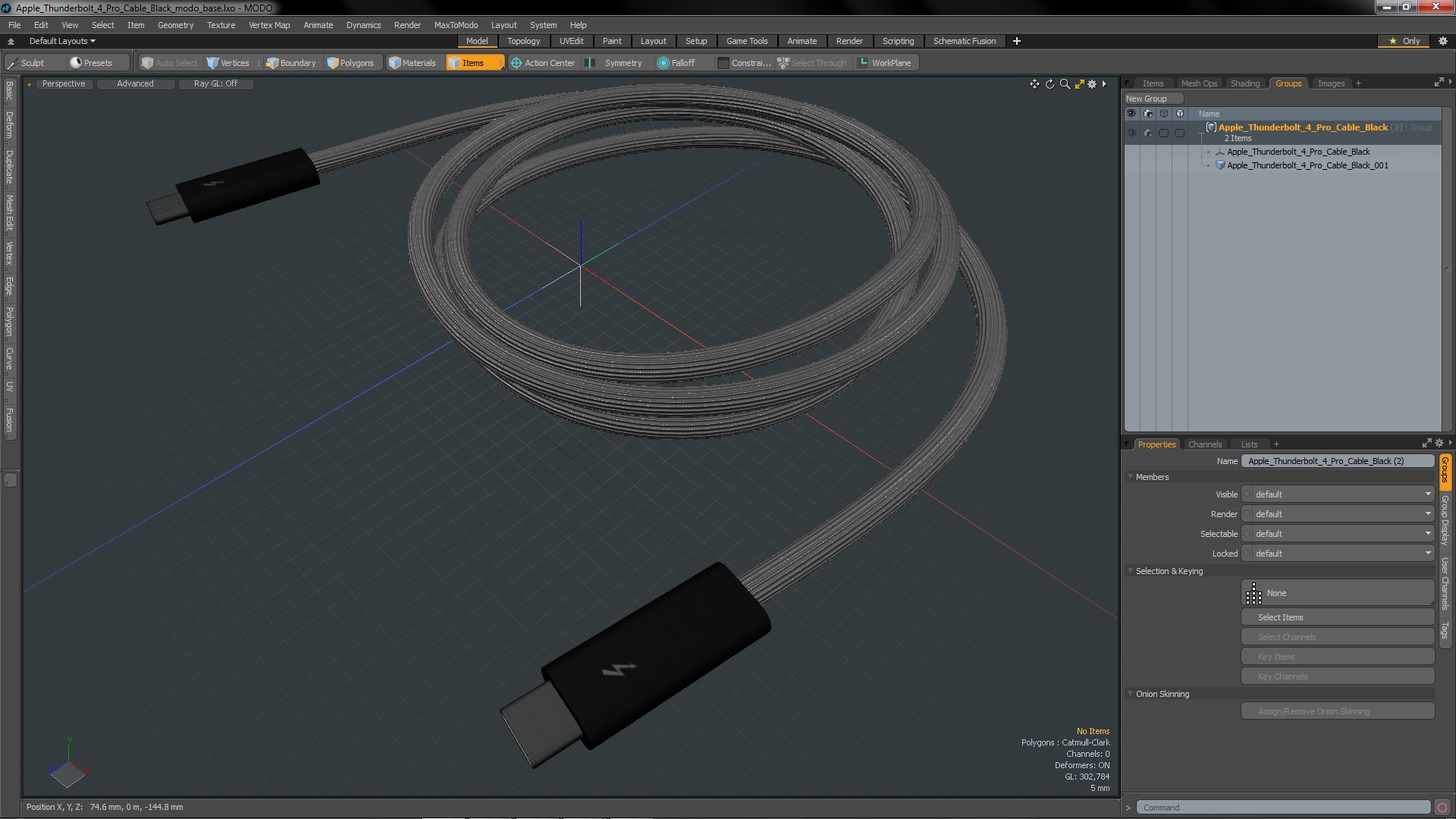Collapse the Selection & Keying section

[x=1131, y=571]
